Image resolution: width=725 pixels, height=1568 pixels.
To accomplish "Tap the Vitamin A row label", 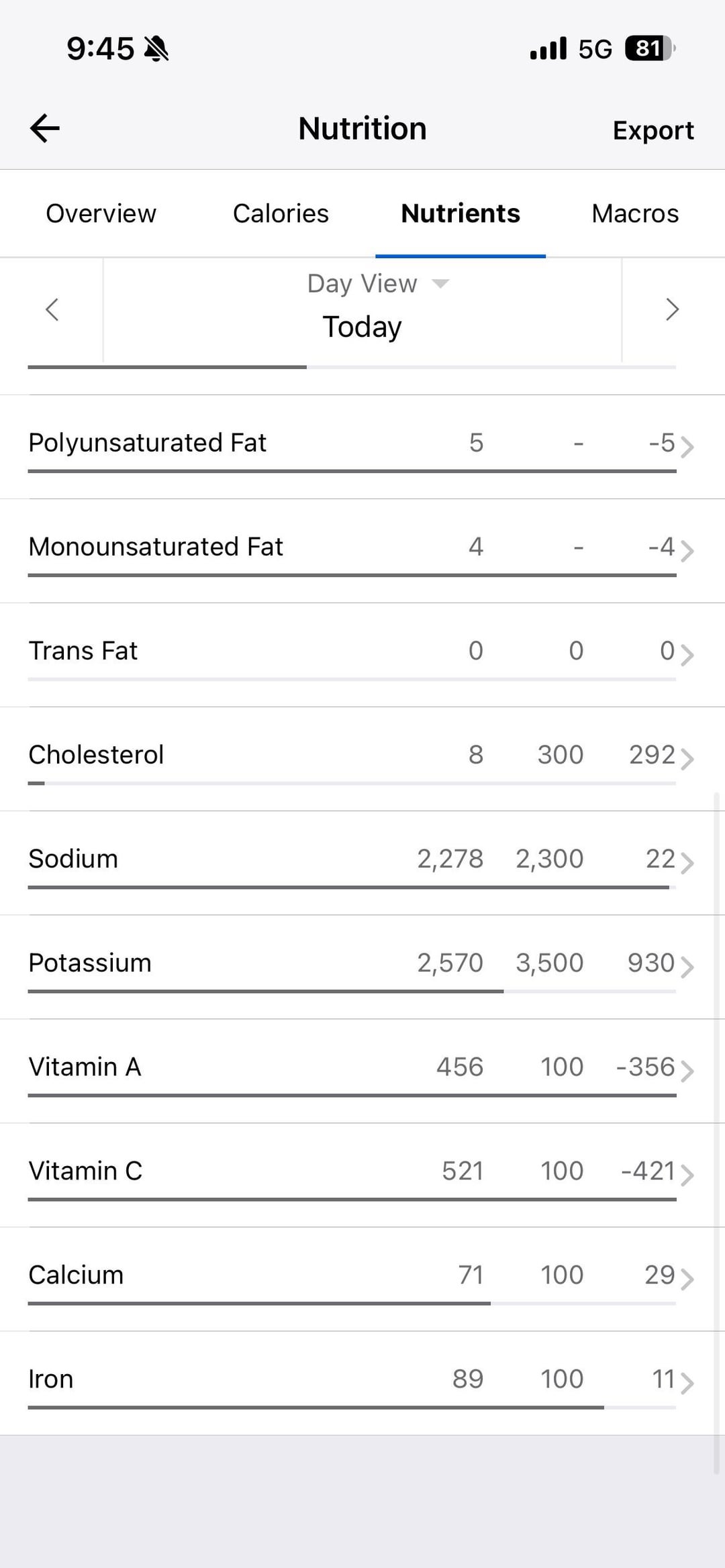I will click(85, 1067).
